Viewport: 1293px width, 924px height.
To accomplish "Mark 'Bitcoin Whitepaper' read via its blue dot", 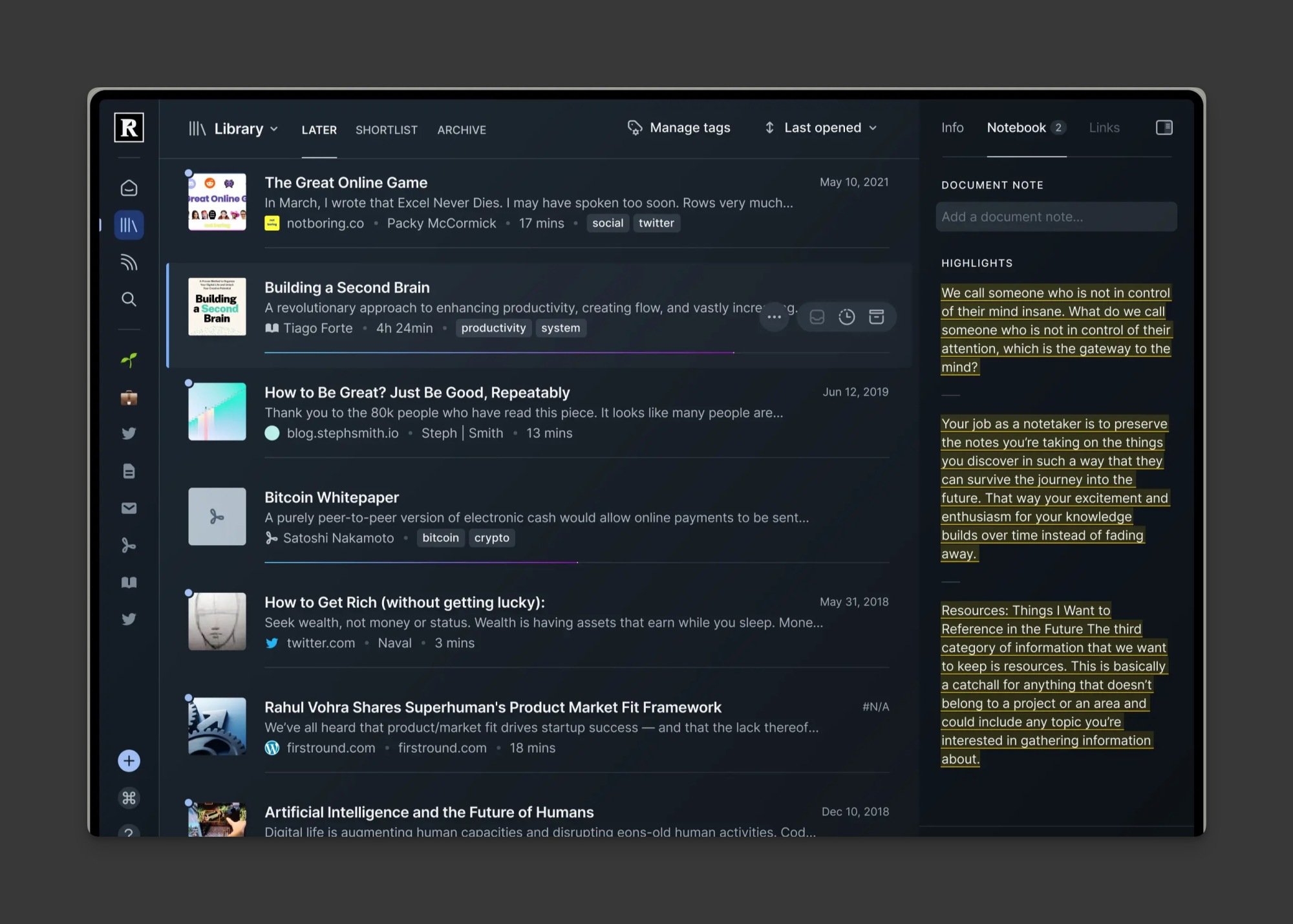I will click(x=188, y=487).
